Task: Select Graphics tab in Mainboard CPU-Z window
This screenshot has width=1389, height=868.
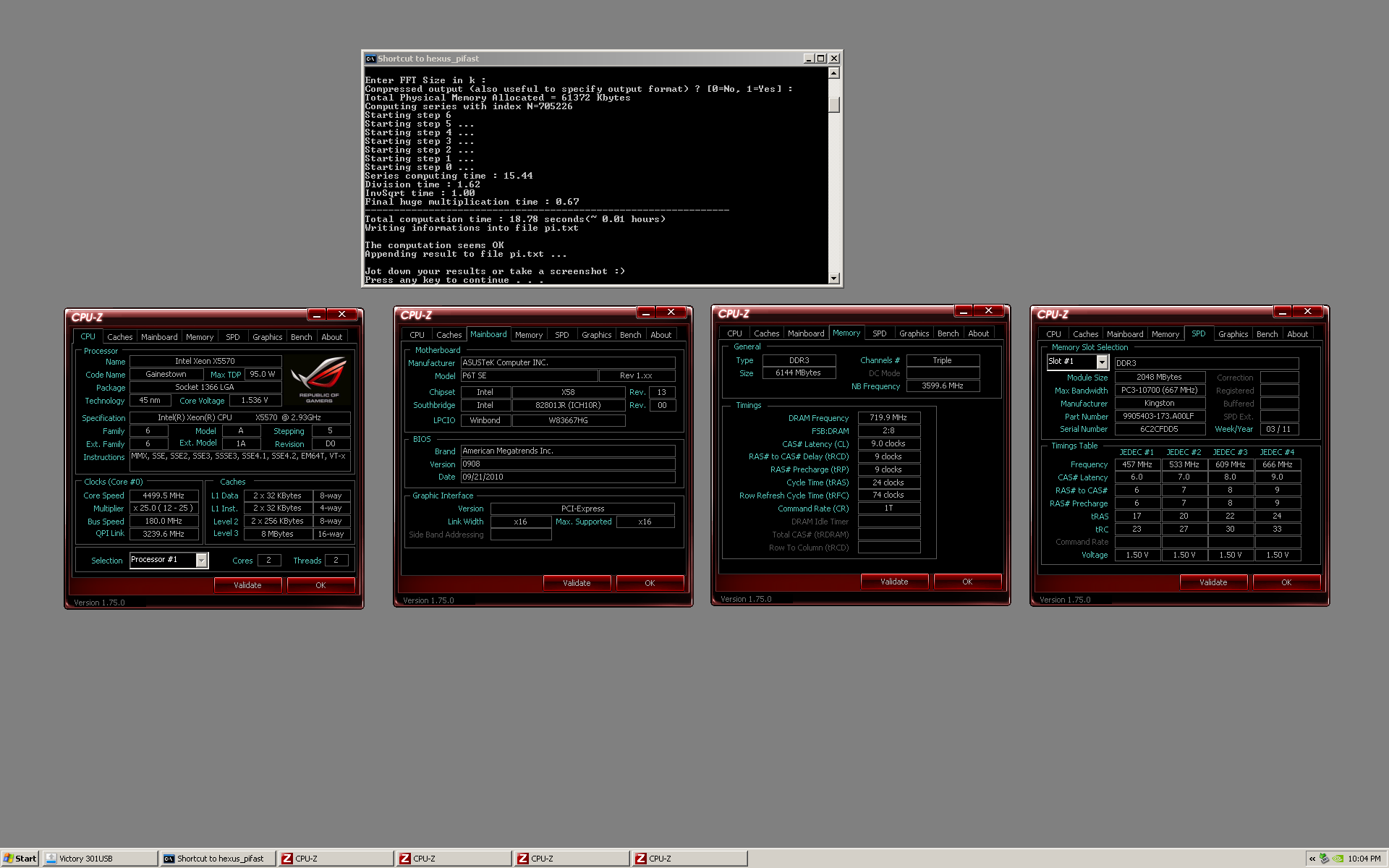Action: (x=597, y=335)
